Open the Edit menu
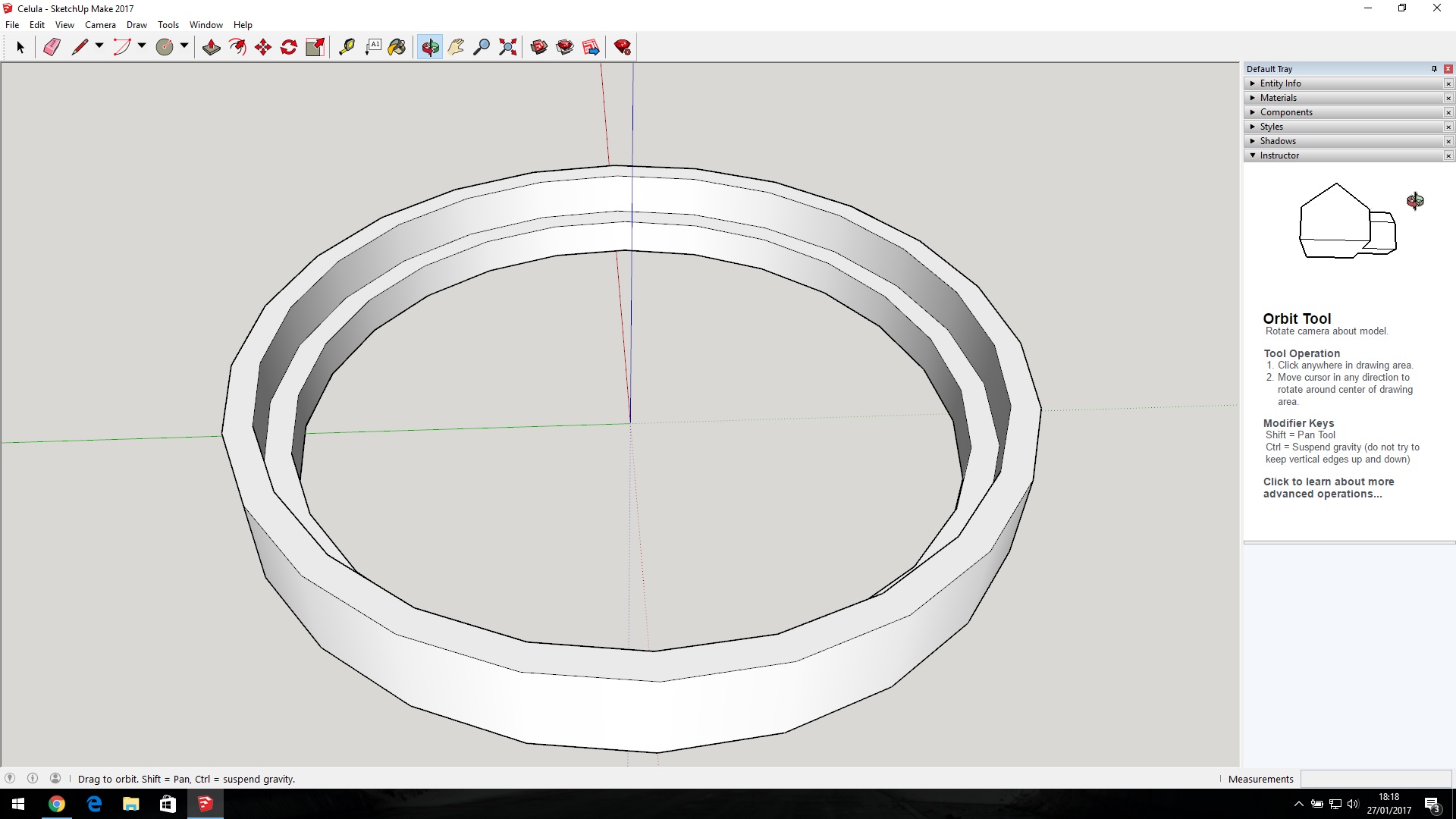The image size is (1456, 819). [37, 25]
